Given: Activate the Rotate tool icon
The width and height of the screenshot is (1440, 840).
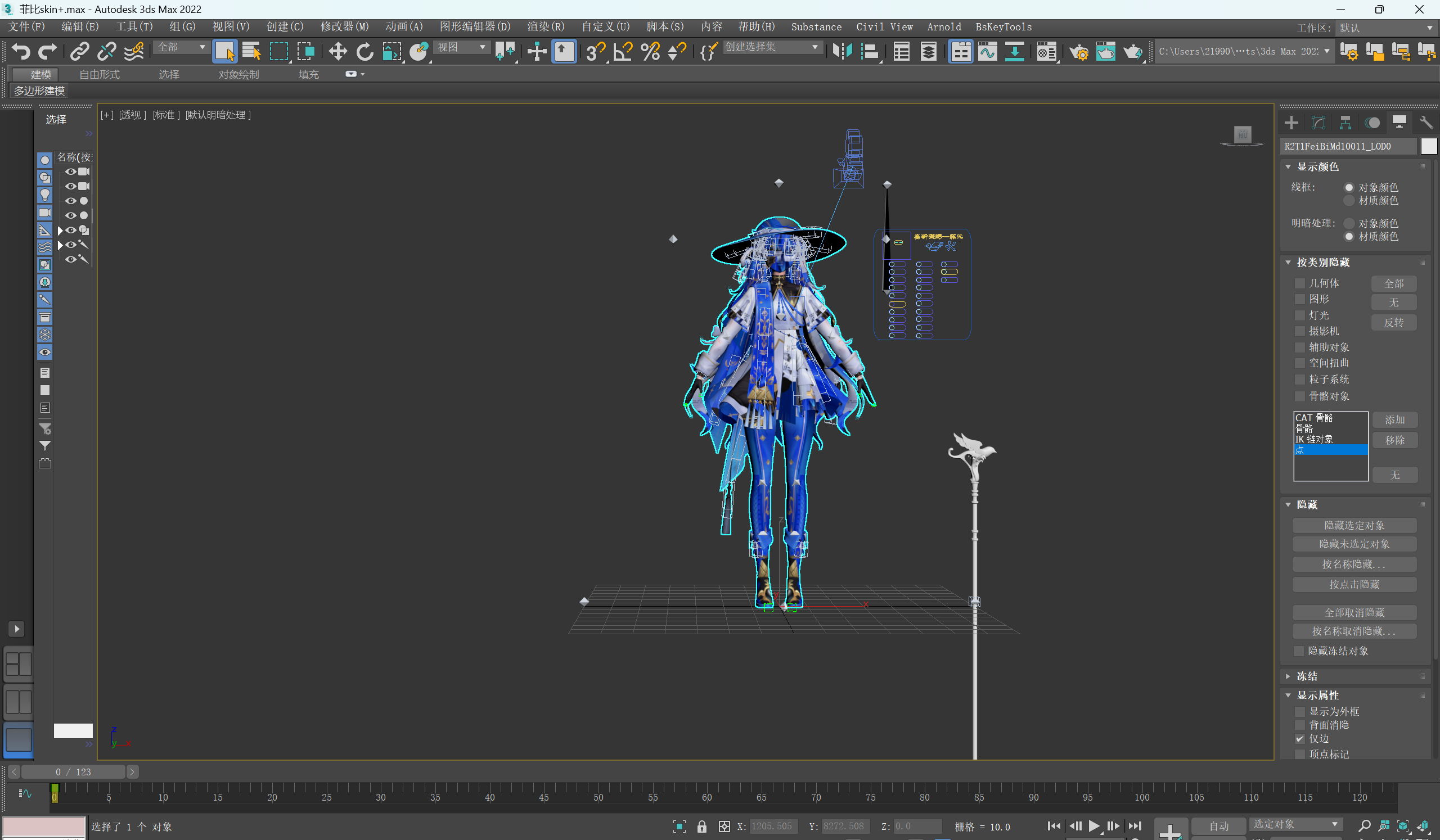Looking at the screenshot, I should (x=364, y=52).
